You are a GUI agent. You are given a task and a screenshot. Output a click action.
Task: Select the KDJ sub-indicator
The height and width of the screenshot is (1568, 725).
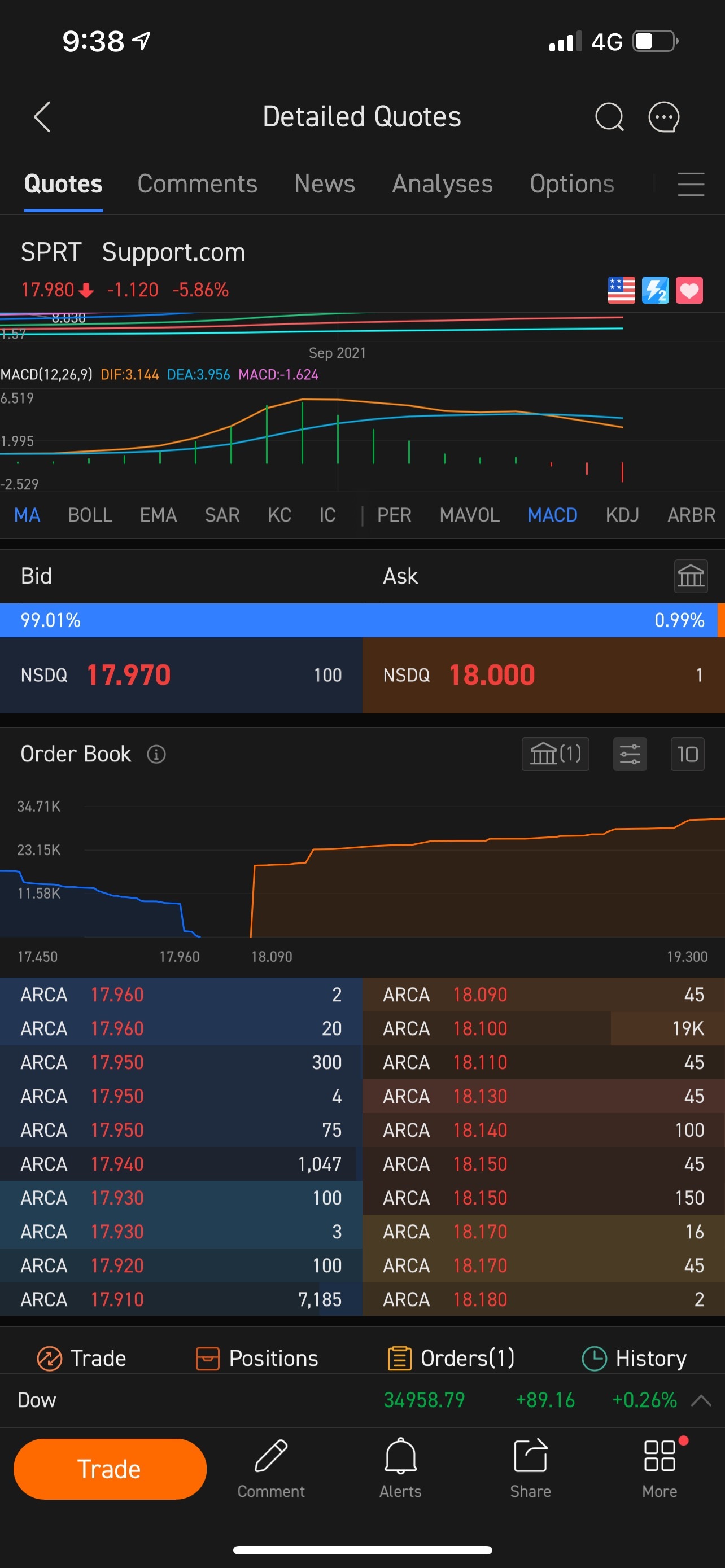coord(622,515)
